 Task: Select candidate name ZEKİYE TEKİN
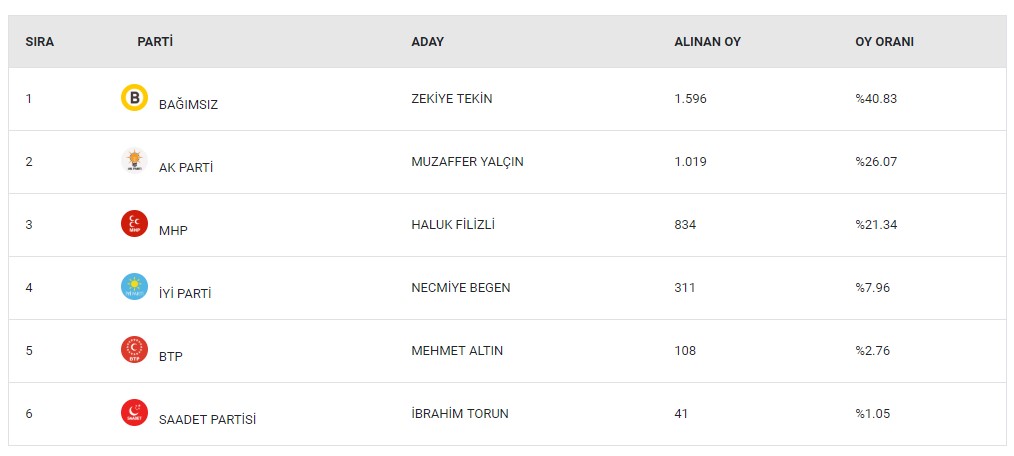[451, 99]
